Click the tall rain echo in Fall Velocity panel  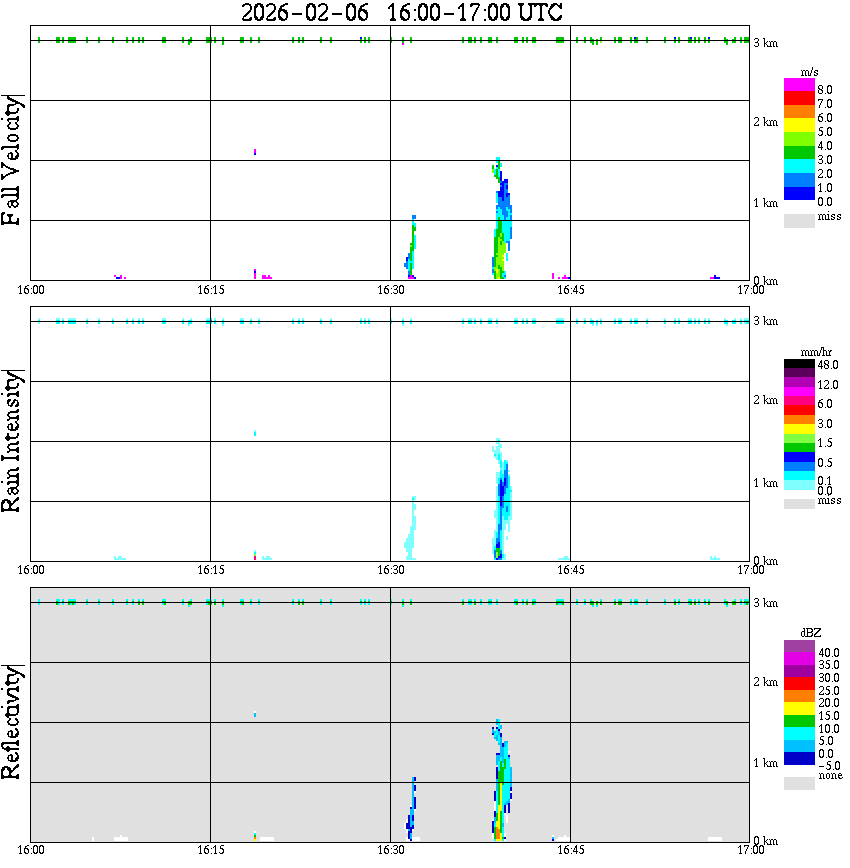(502, 221)
